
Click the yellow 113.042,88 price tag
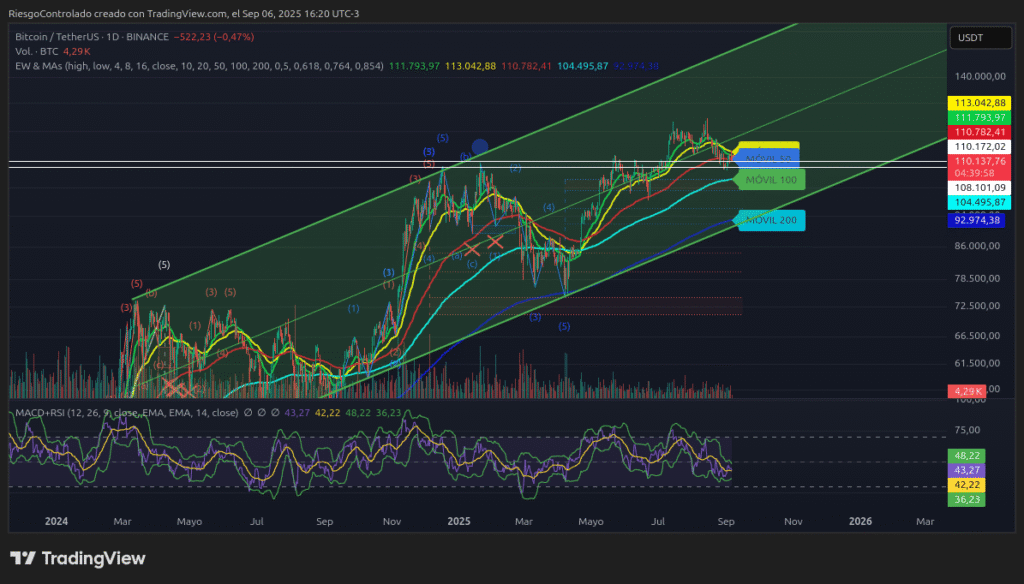click(979, 103)
